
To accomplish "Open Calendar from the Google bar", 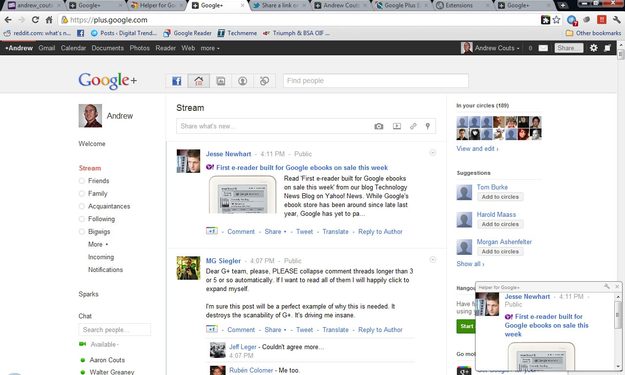I will 73,48.
